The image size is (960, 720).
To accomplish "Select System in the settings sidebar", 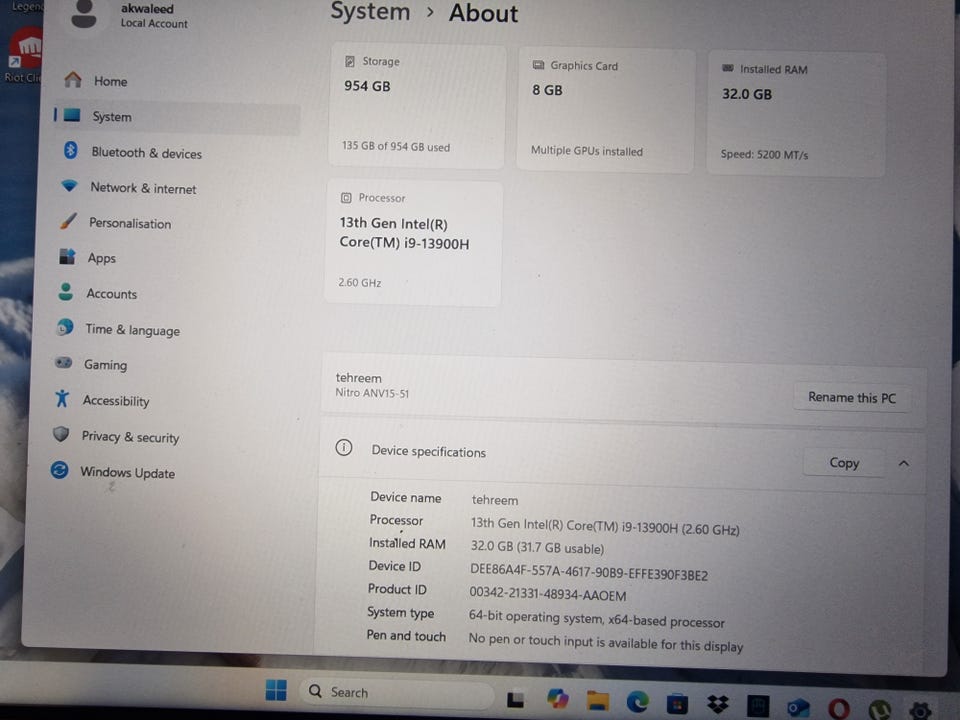I will coord(178,116).
